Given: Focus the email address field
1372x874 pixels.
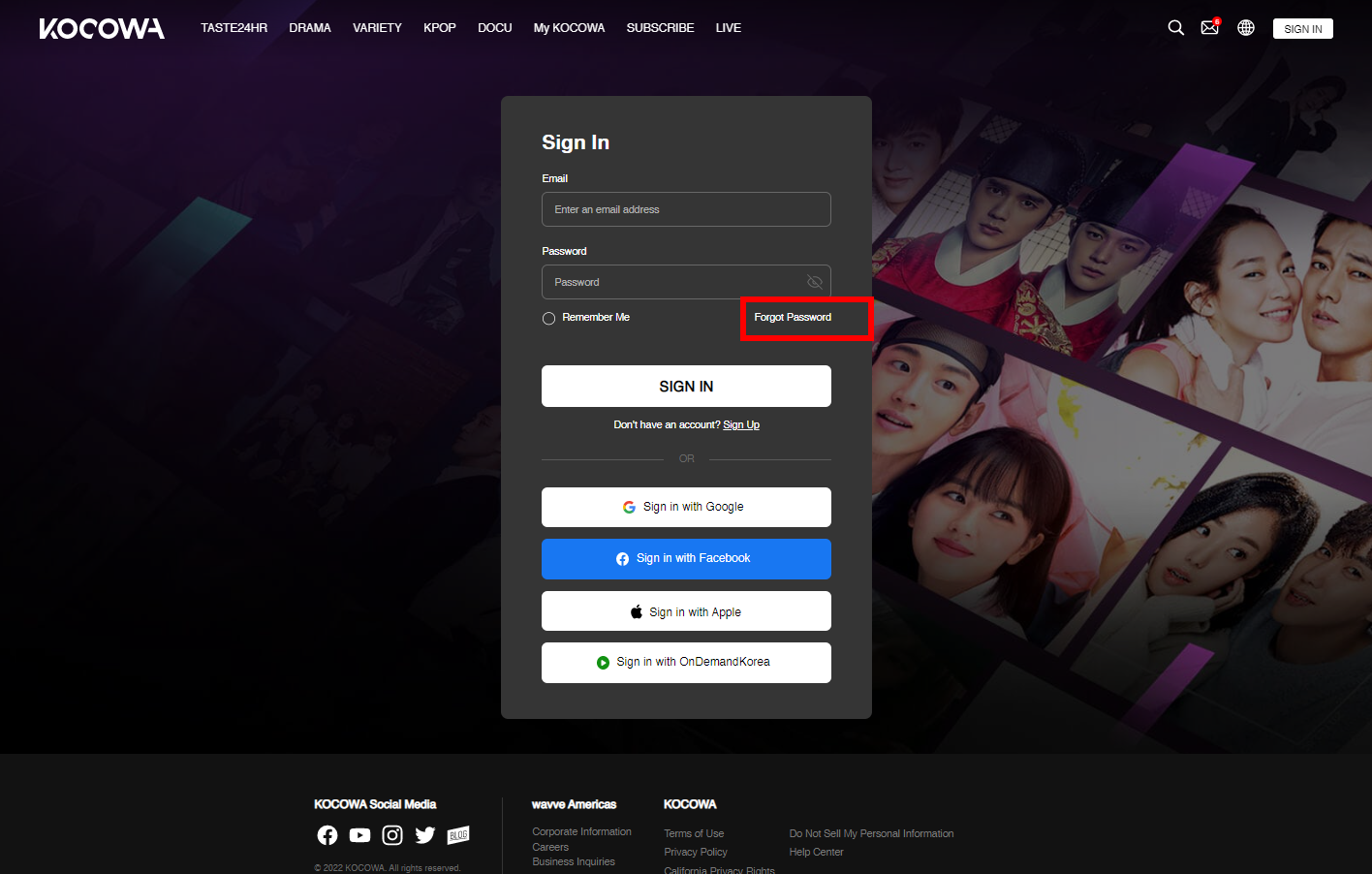Looking at the screenshot, I should tap(686, 209).
